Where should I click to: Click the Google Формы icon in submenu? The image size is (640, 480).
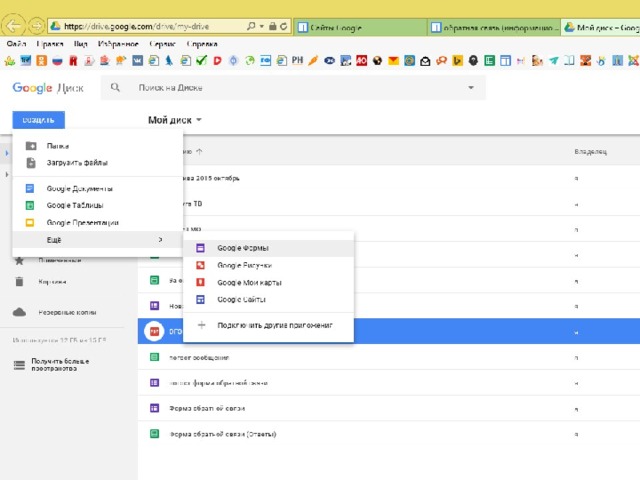tap(200, 248)
